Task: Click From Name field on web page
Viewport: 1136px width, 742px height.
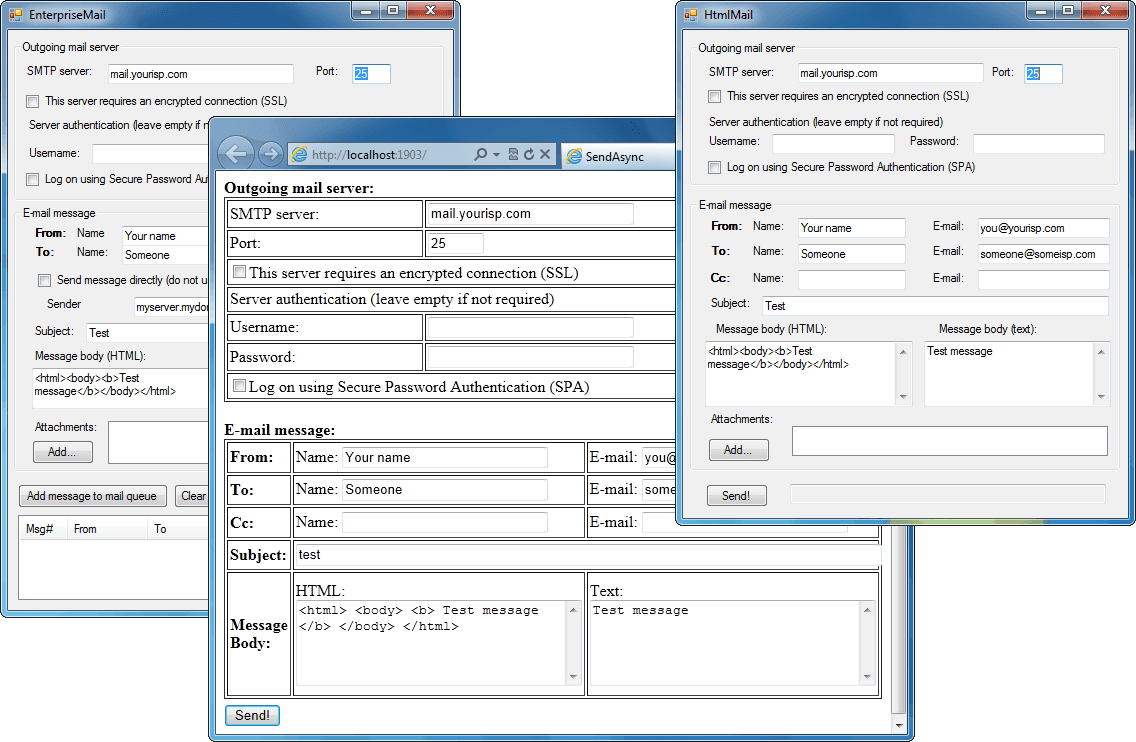Action: click(x=445, y=457)
